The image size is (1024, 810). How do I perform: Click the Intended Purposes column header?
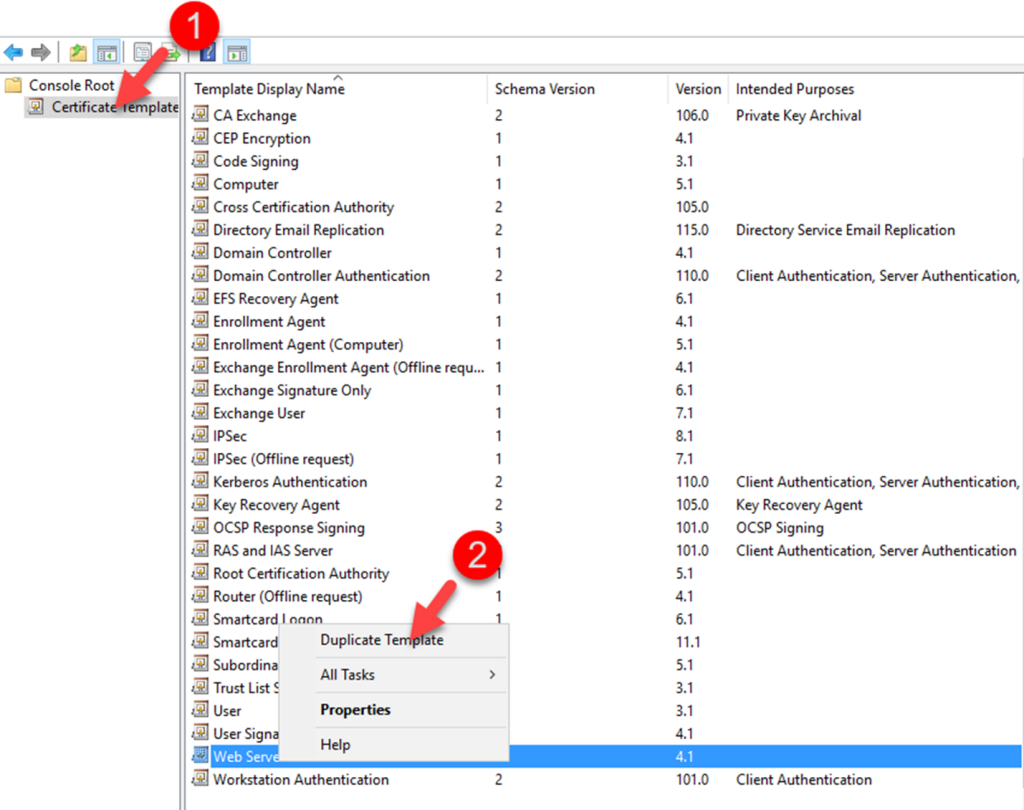point(793,89)
